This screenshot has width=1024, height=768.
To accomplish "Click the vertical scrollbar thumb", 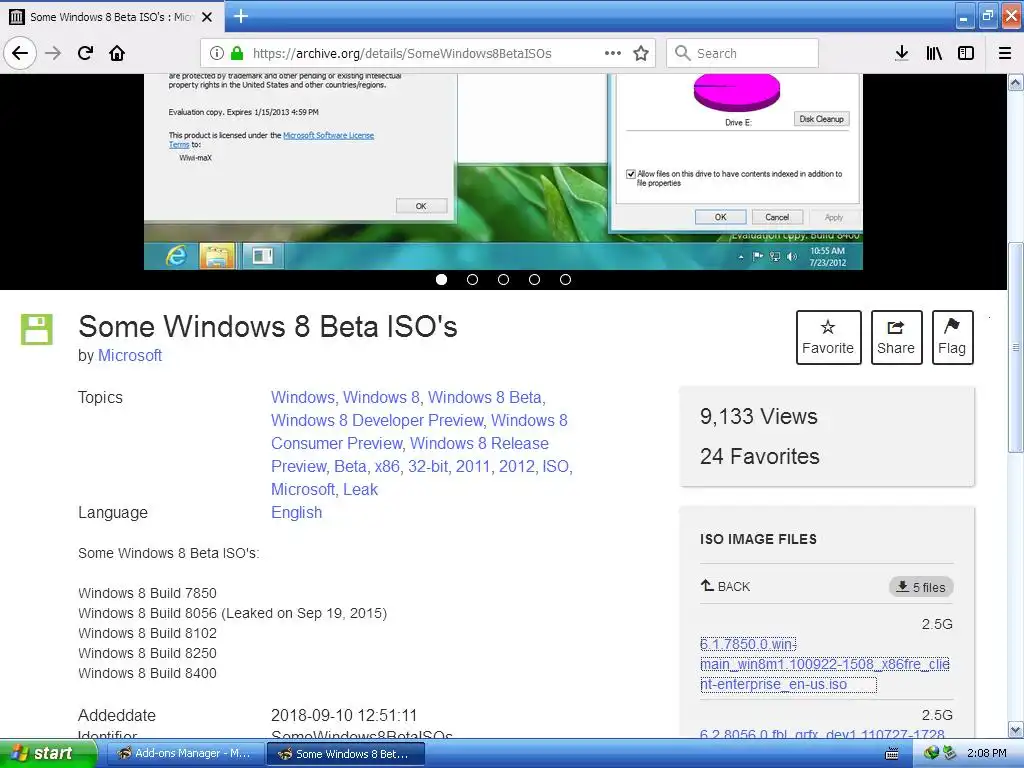I will point(1016,347).
